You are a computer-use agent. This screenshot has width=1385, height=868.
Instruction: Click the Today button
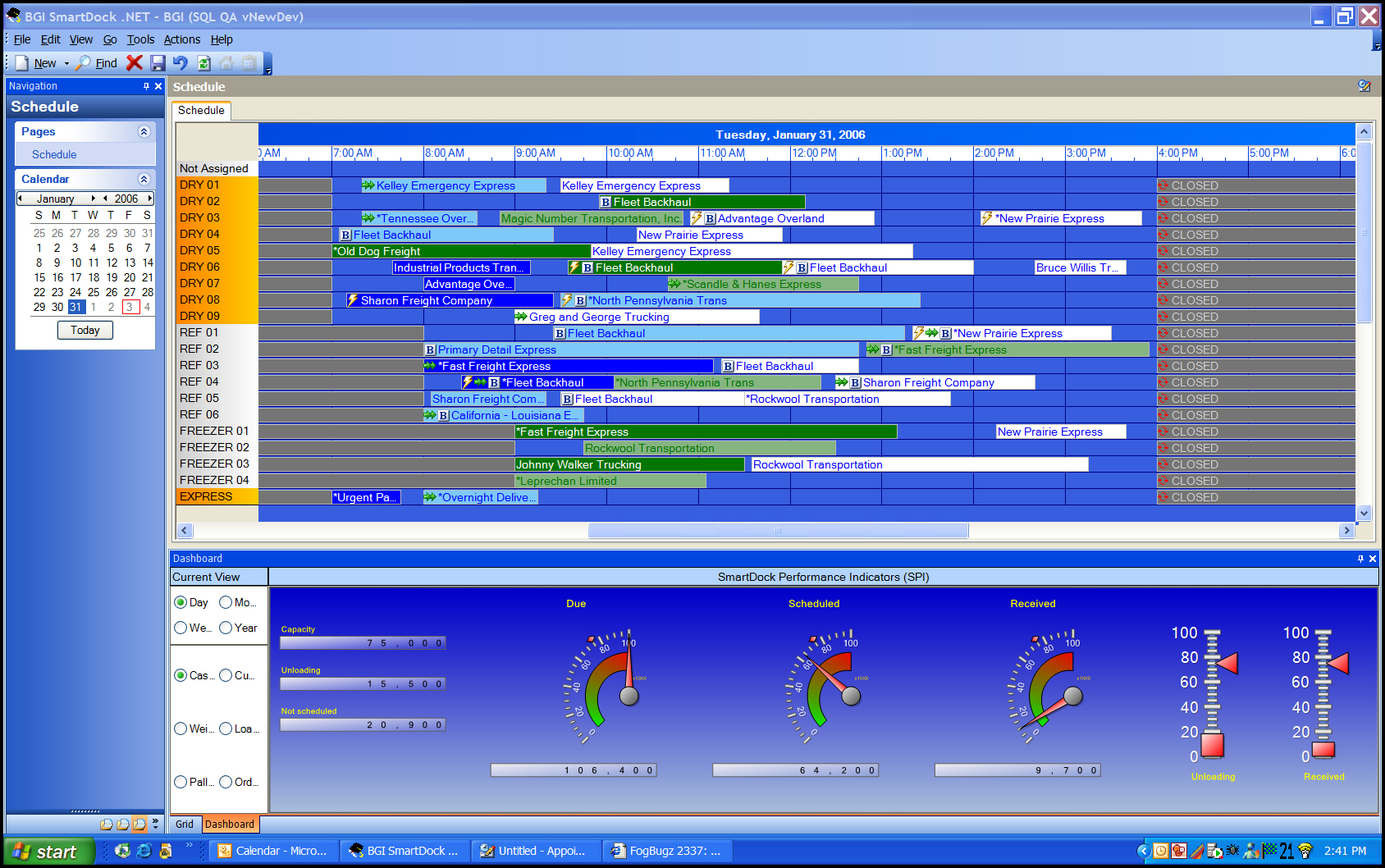click(85, 330)
